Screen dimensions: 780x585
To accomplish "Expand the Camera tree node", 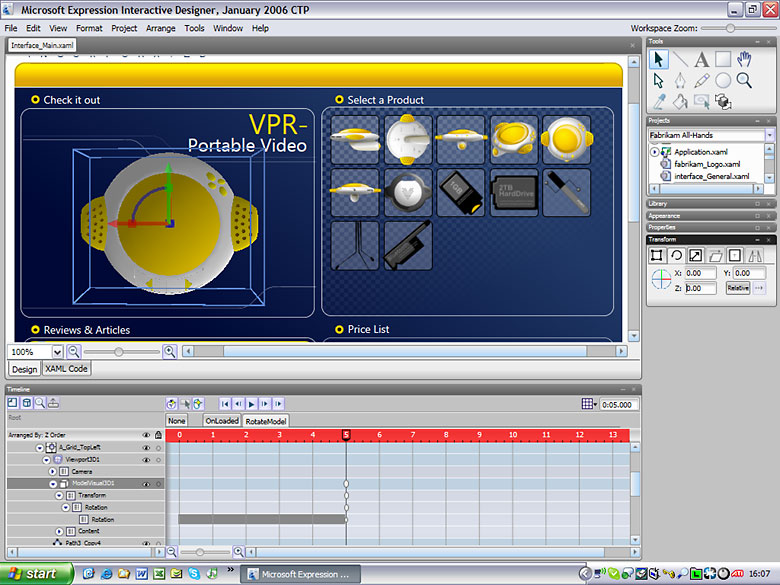I will (52, 471).
